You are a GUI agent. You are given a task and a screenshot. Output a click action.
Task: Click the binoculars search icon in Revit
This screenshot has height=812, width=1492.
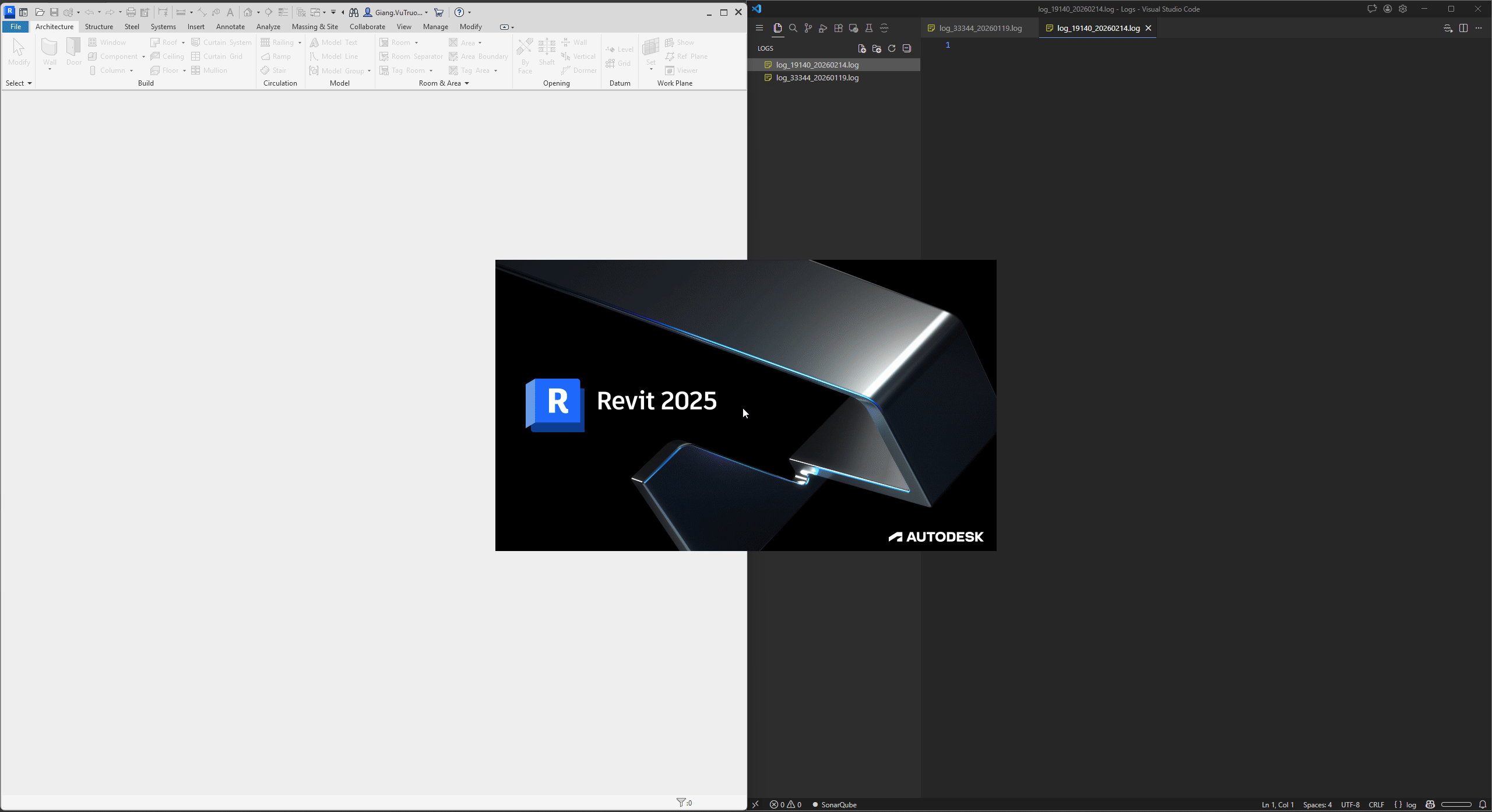point(353,12)
